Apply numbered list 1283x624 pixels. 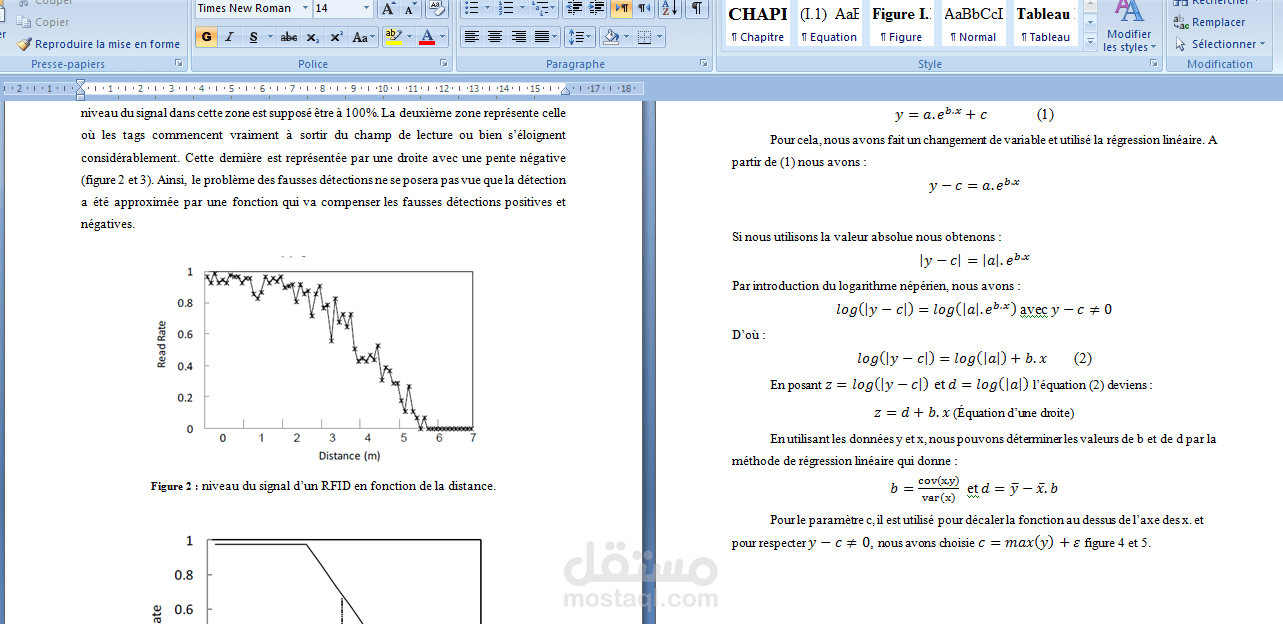click(506, 8)
